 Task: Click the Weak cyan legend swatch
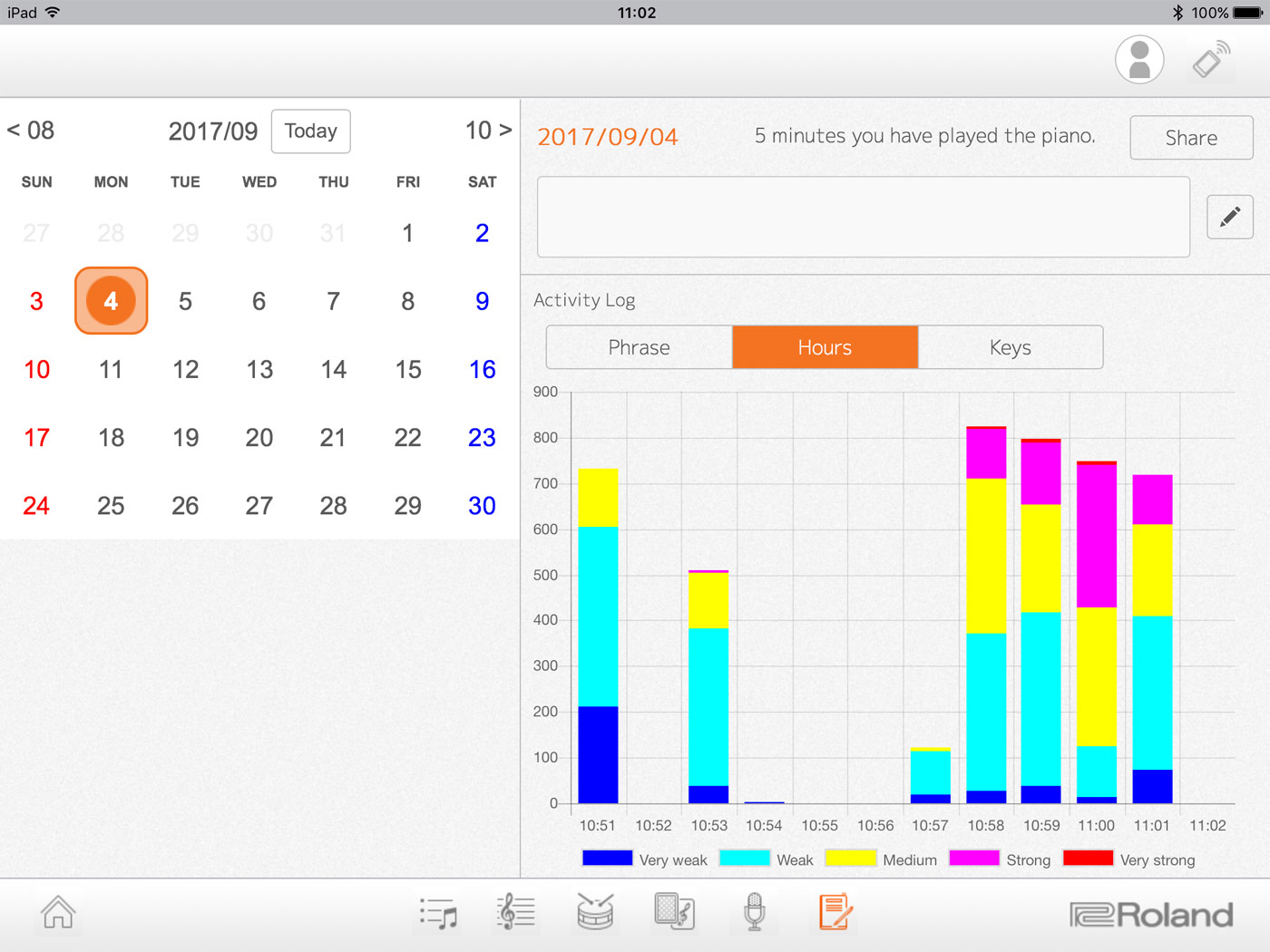pyautogui.click(x=745, y=858)
